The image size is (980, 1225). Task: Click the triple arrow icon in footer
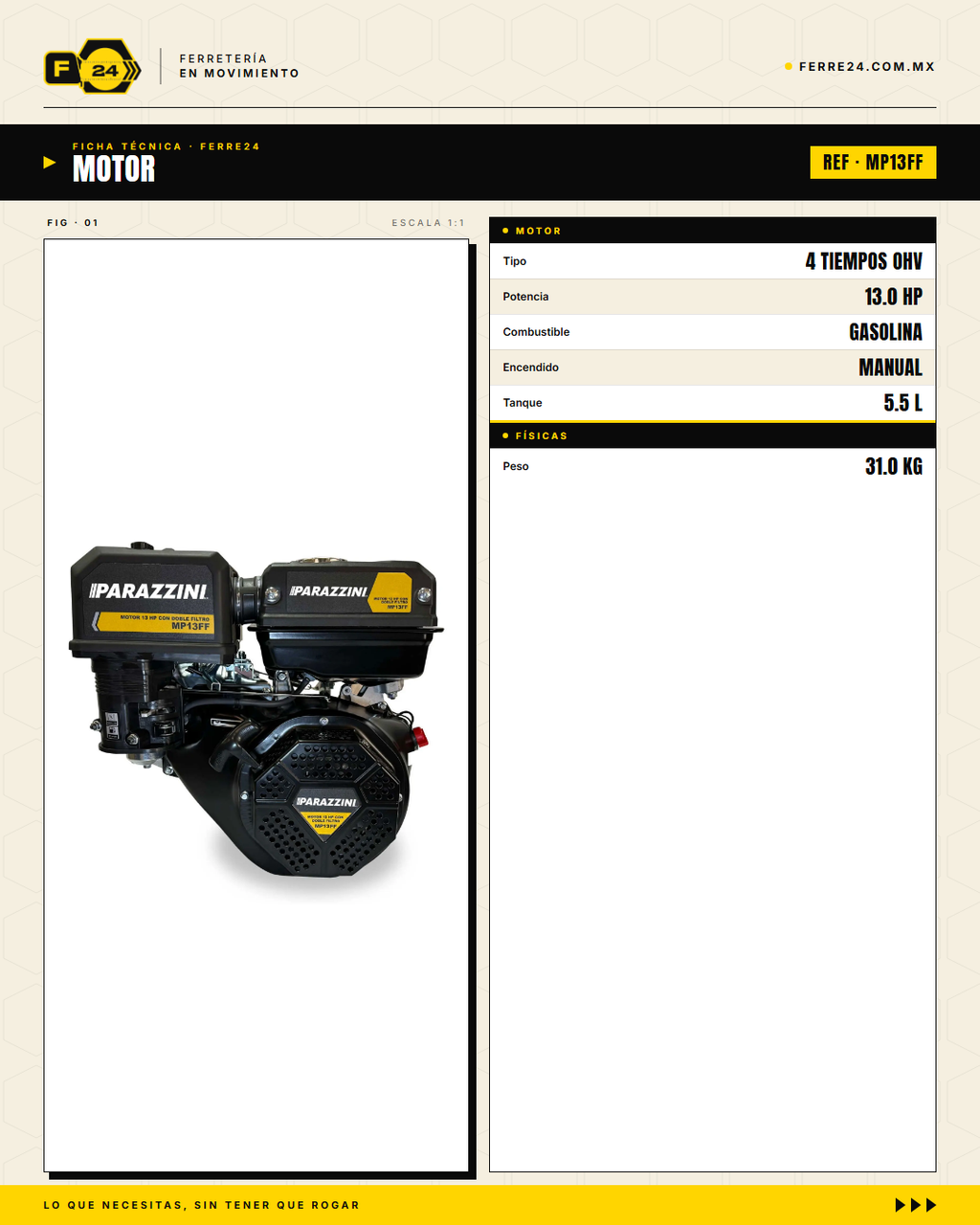916,1205
